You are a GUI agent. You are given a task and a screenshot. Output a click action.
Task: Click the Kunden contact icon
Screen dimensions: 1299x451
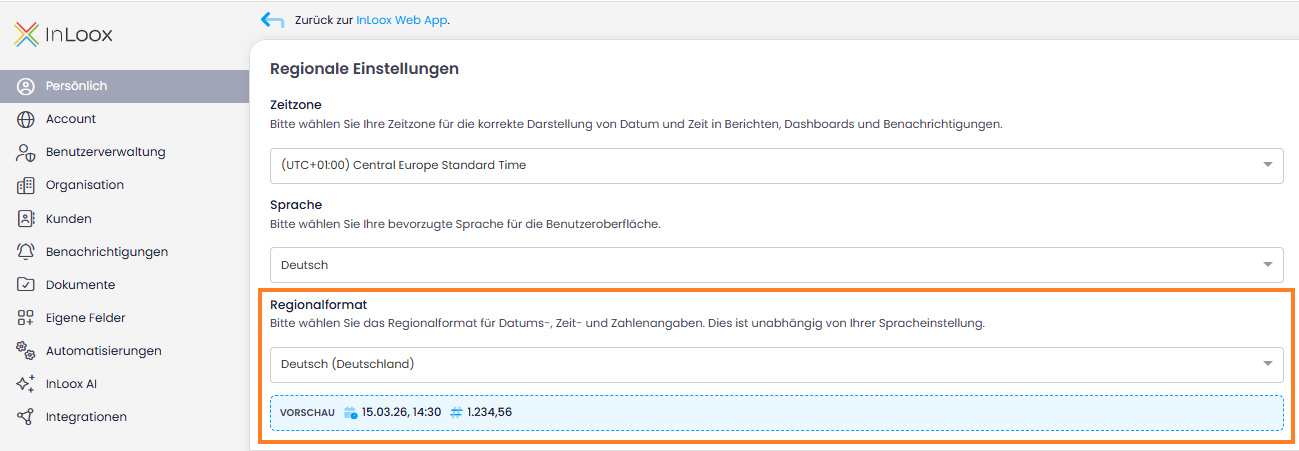[x=26, y=218]
